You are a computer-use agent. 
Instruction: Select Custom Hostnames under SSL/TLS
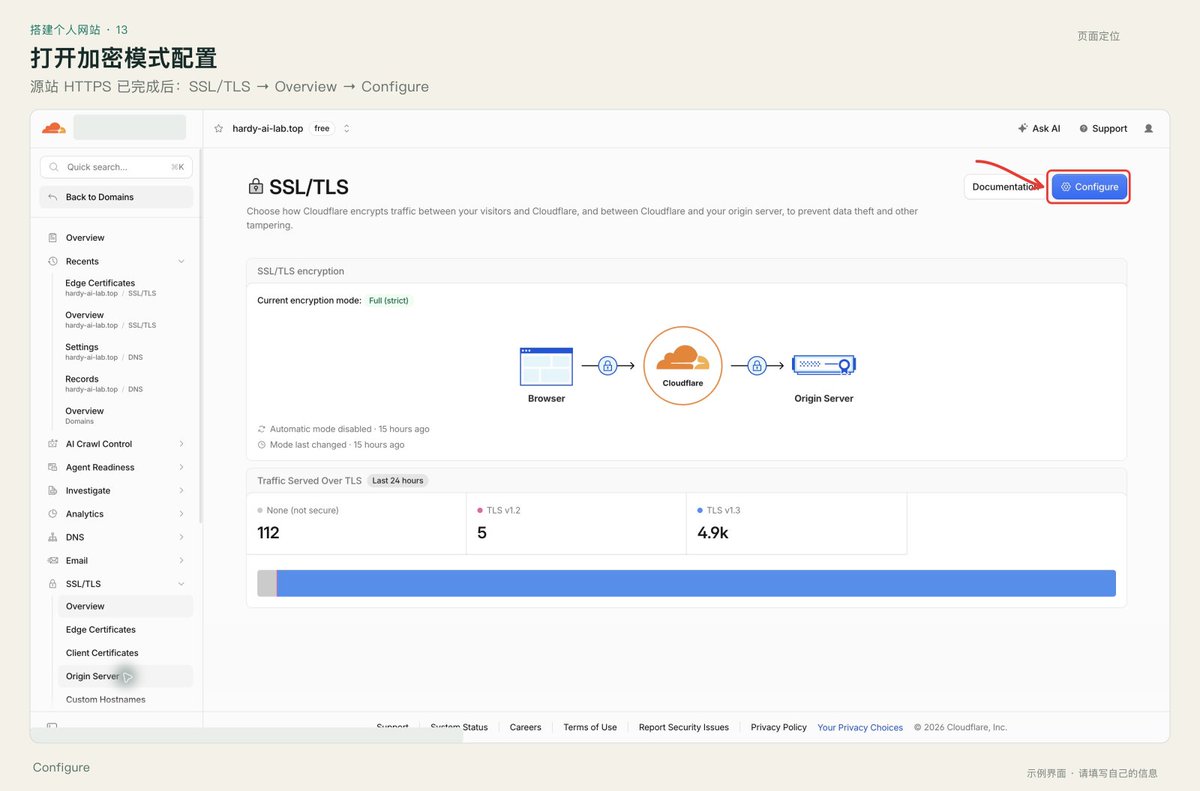[x=125, y=700]
